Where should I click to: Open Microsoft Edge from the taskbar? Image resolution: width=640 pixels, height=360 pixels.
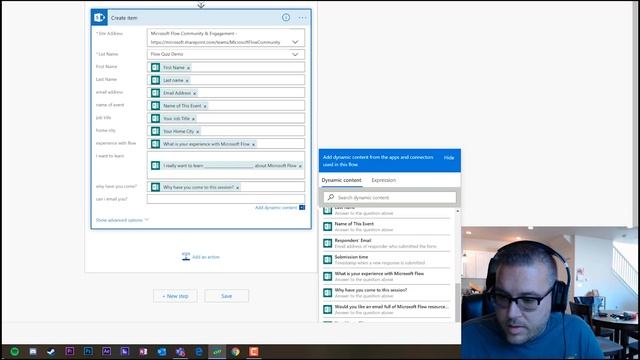tap(199, 351)
